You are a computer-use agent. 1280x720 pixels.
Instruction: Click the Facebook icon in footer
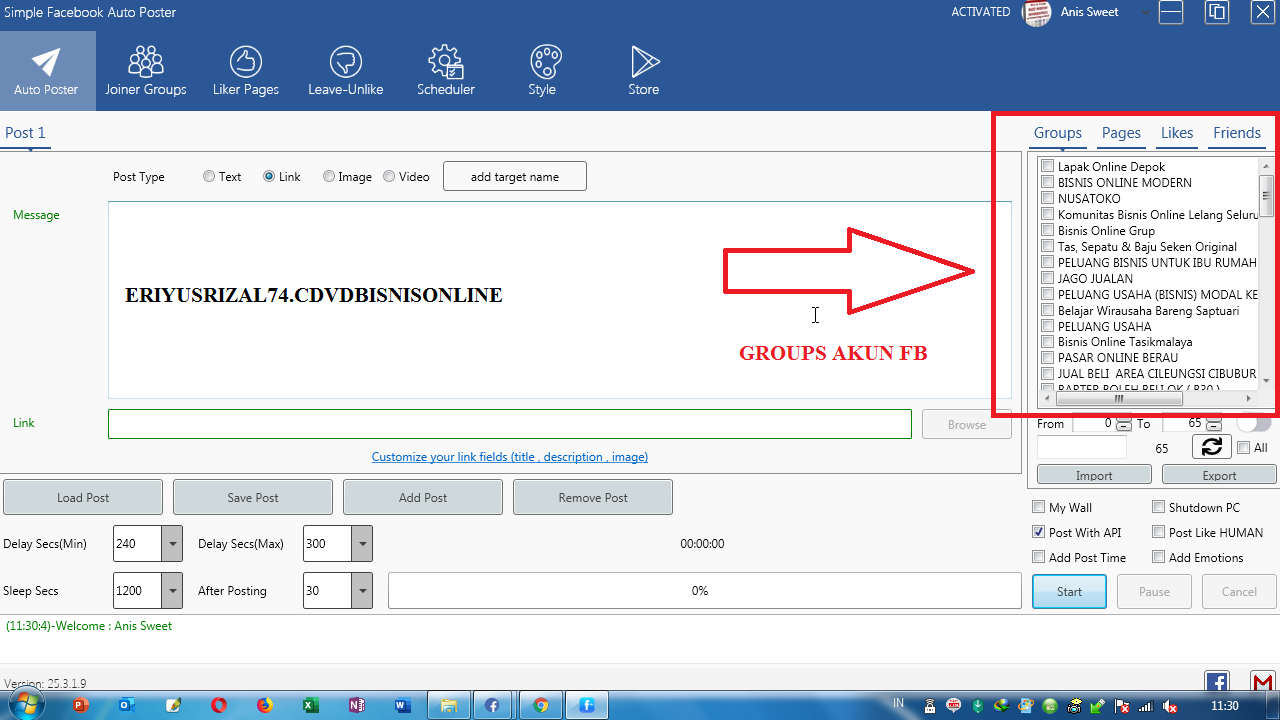pos(1217,682)
